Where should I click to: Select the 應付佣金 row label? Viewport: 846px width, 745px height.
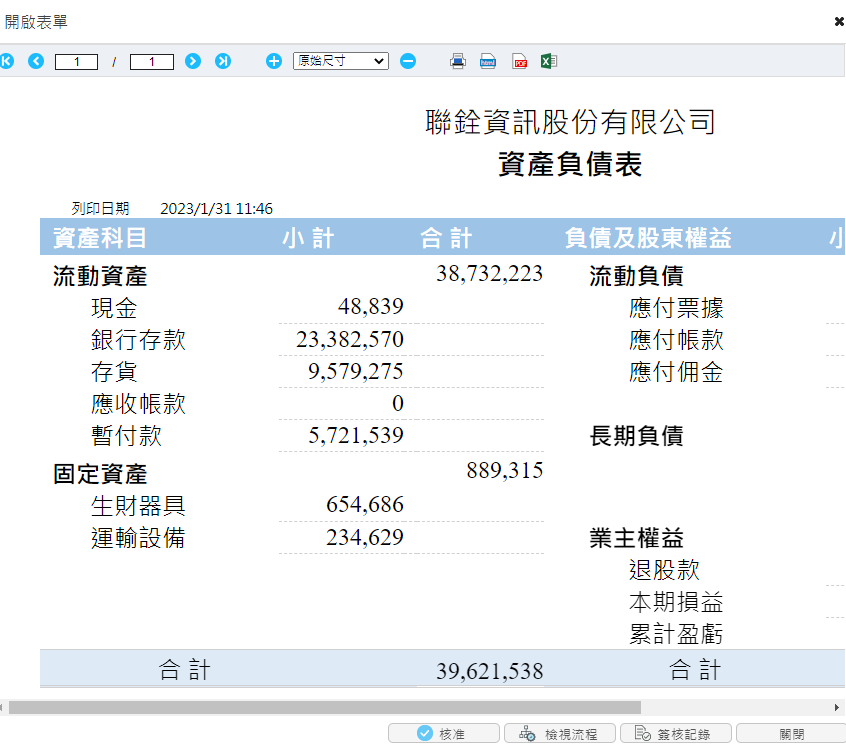[x=676, y=372]
